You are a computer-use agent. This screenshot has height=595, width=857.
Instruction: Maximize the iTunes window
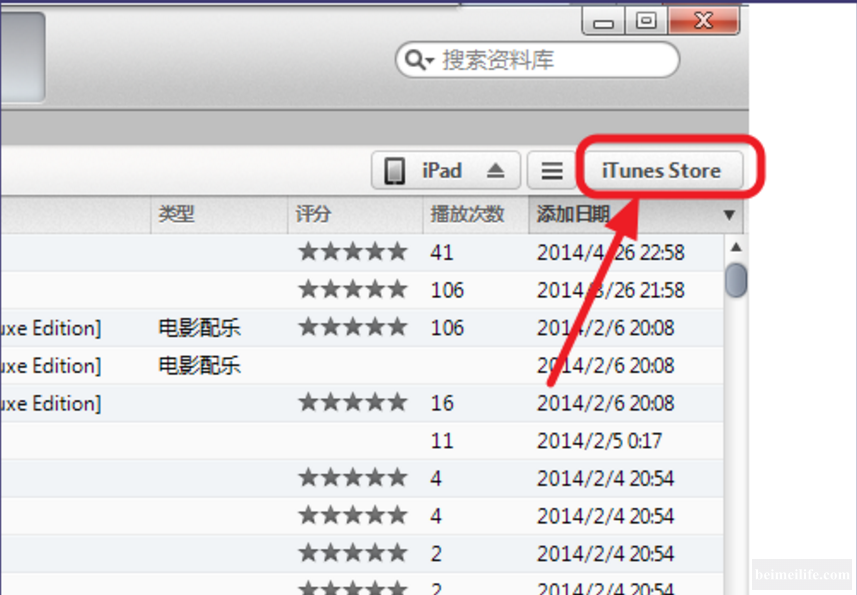[x=647, y=19]
